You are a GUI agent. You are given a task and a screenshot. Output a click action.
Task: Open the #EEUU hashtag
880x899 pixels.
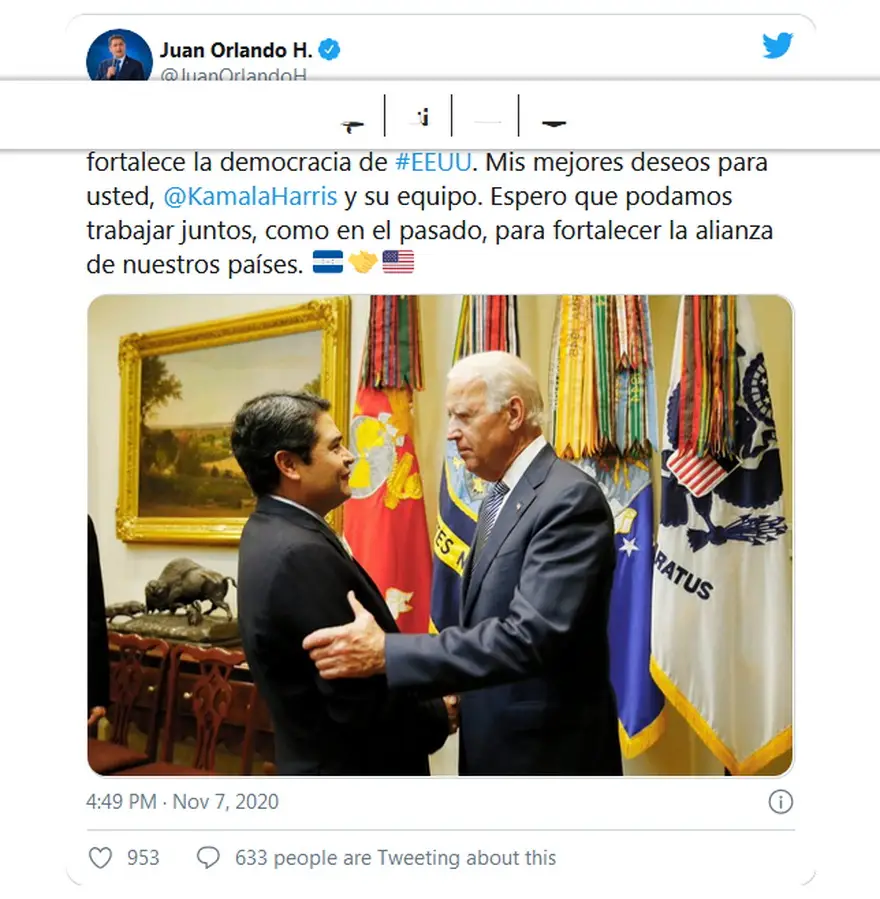click(x=433, y=162)
